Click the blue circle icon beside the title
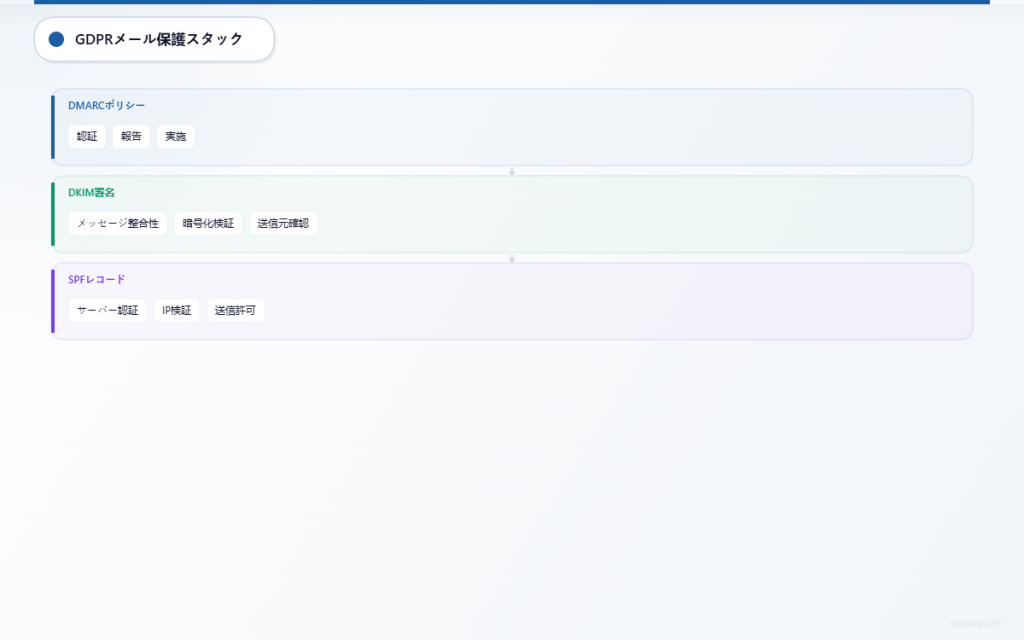Viewport: 1024px width, 640px height. [x=57, y=40]
